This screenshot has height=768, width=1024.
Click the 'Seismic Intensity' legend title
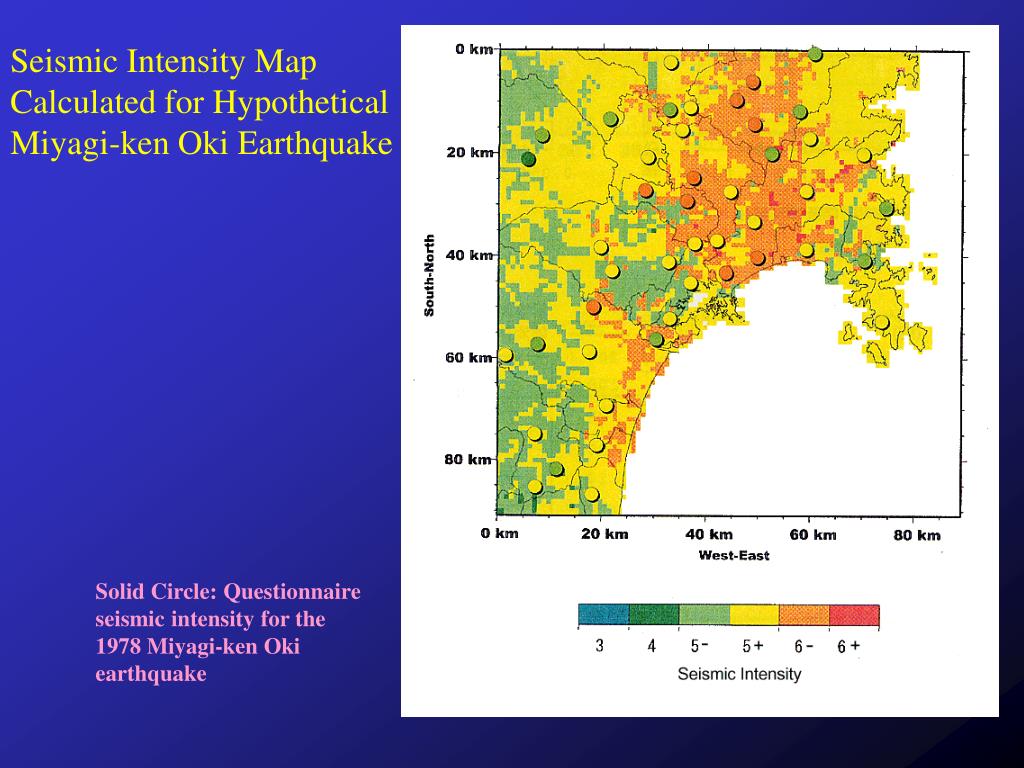[739, 674]
